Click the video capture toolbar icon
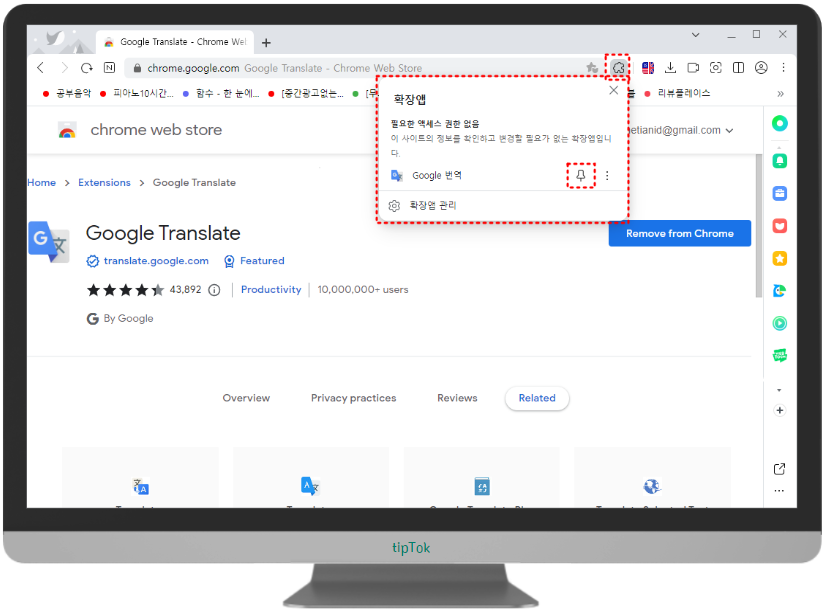Image resolution: width=826 pixels, height=610 pixels. pos(693,67)
